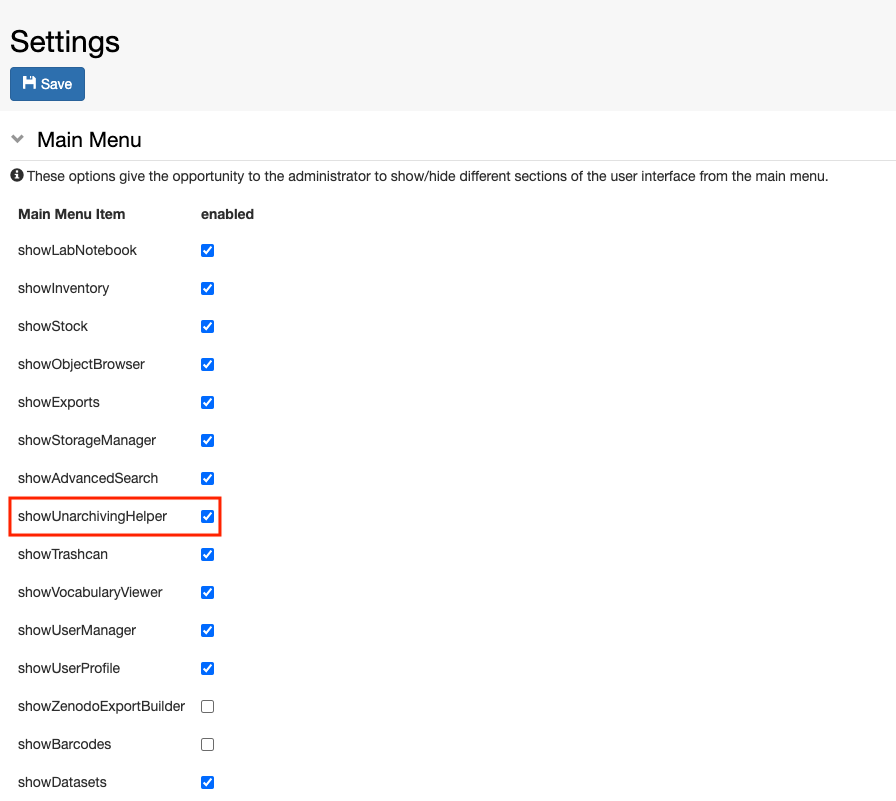Disable the showTrashcan checkbox
The width and height of the screenshot is (896, 801).
[207, 554]
